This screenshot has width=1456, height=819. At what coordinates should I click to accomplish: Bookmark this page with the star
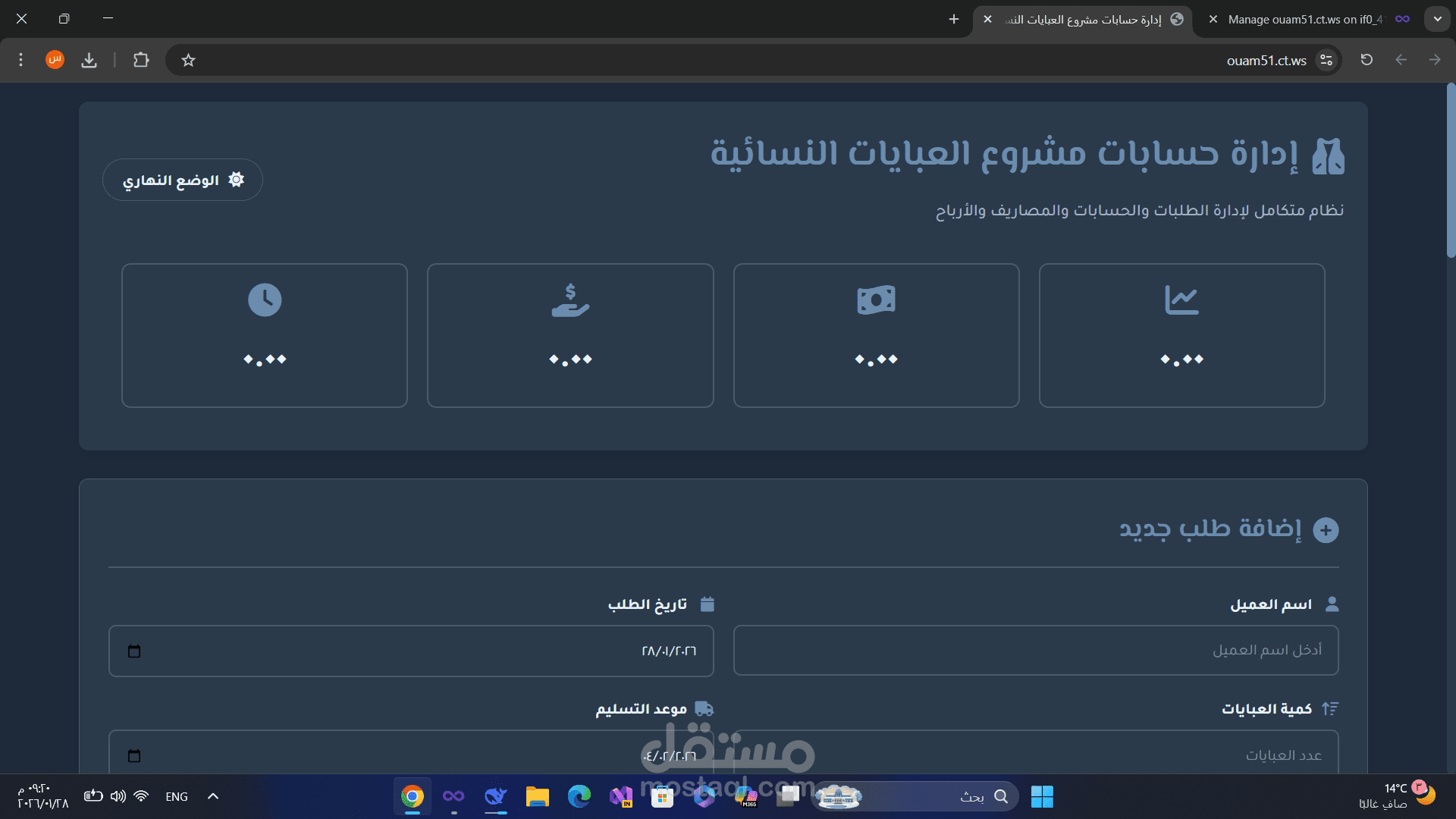[x=187, y=60]
